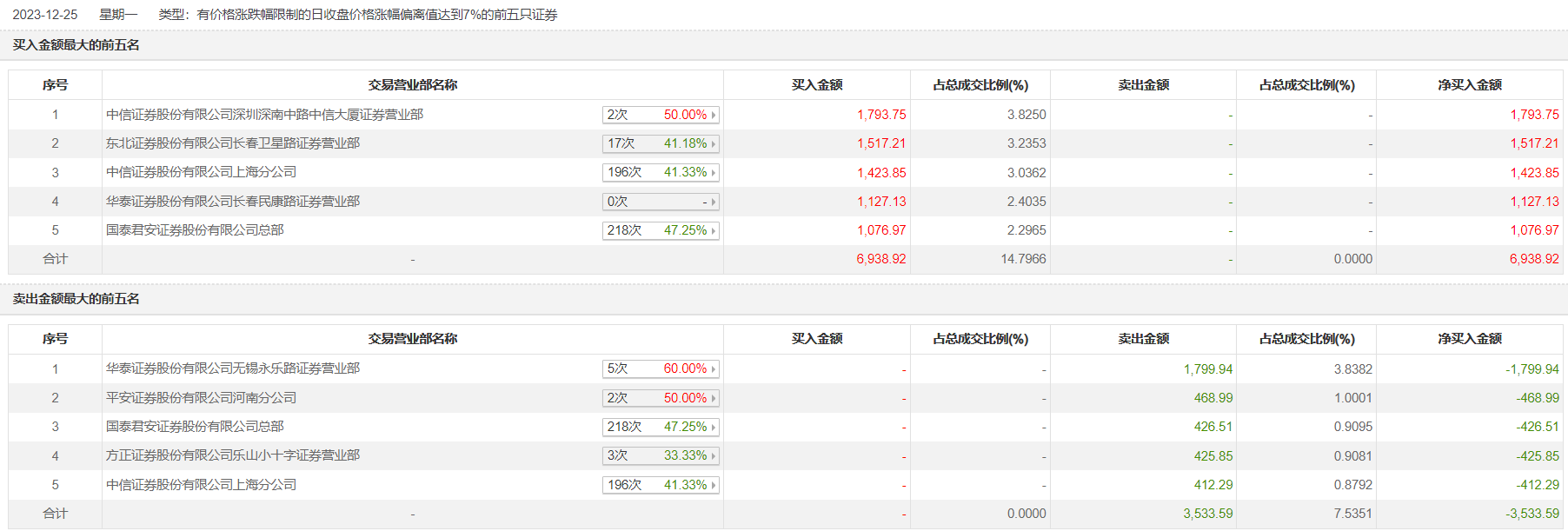Image resolution: width=1568 pixels, height=531 pixels.
Task: Click 交易营业部名称 header in sell table
Action: [x=413, y=339]
